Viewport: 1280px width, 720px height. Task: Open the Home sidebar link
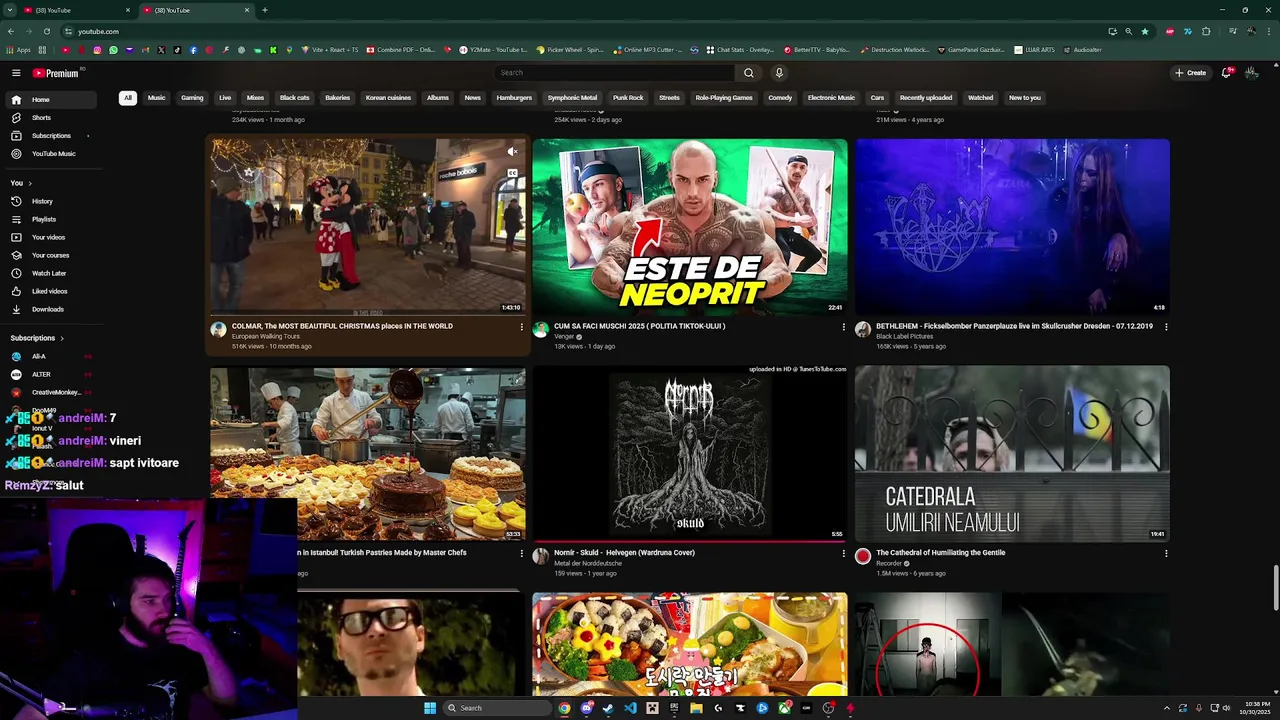point(50,100)
